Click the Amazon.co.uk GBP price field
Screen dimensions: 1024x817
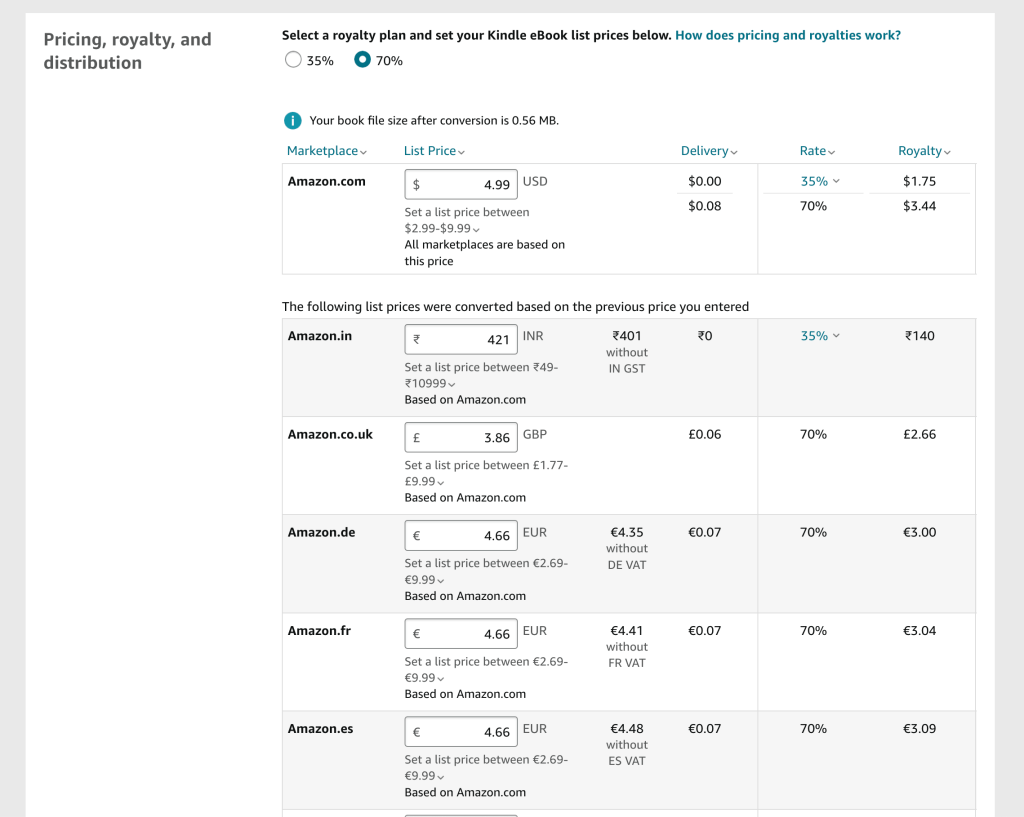(x=461, y=437)
